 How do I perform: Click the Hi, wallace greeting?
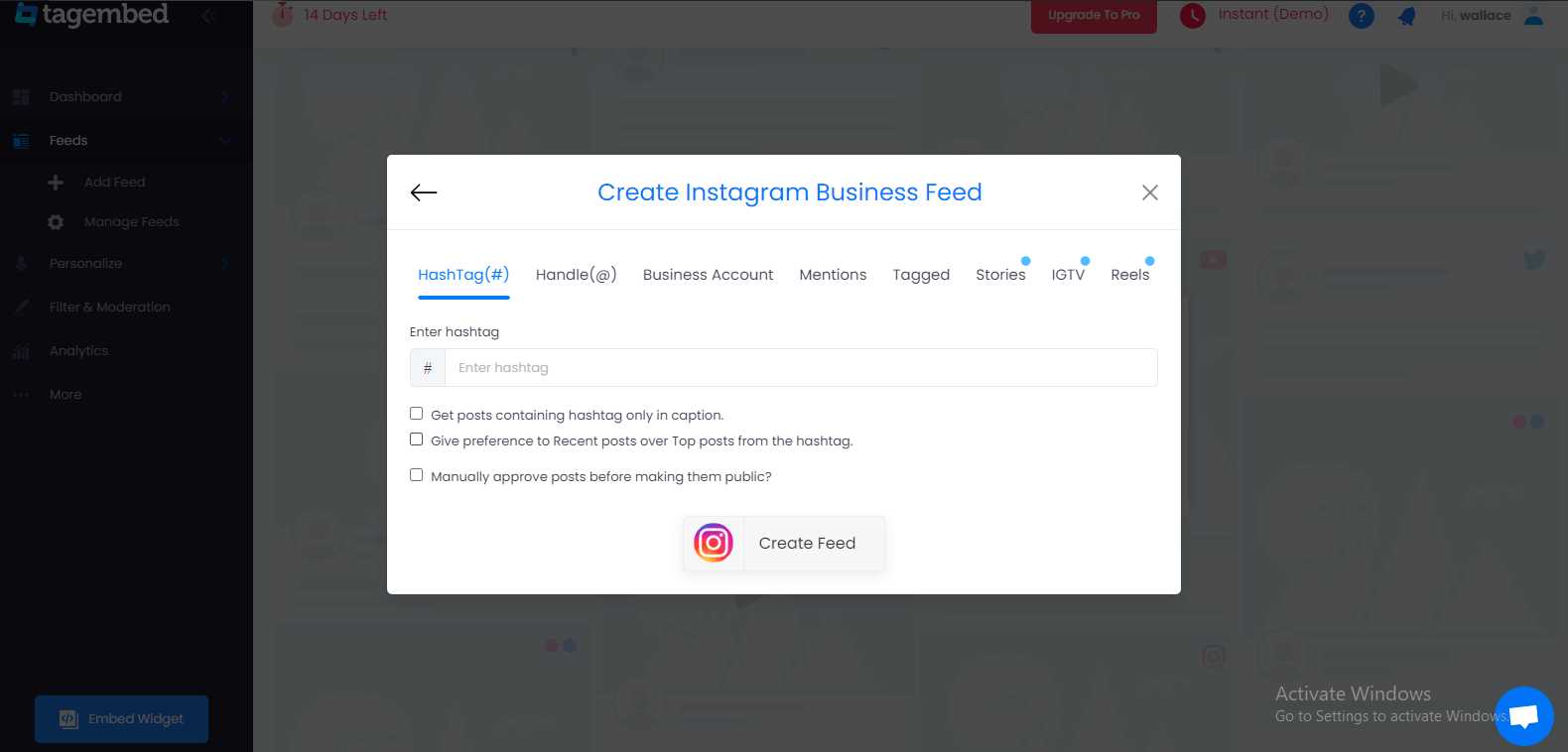pos(1476,15)
